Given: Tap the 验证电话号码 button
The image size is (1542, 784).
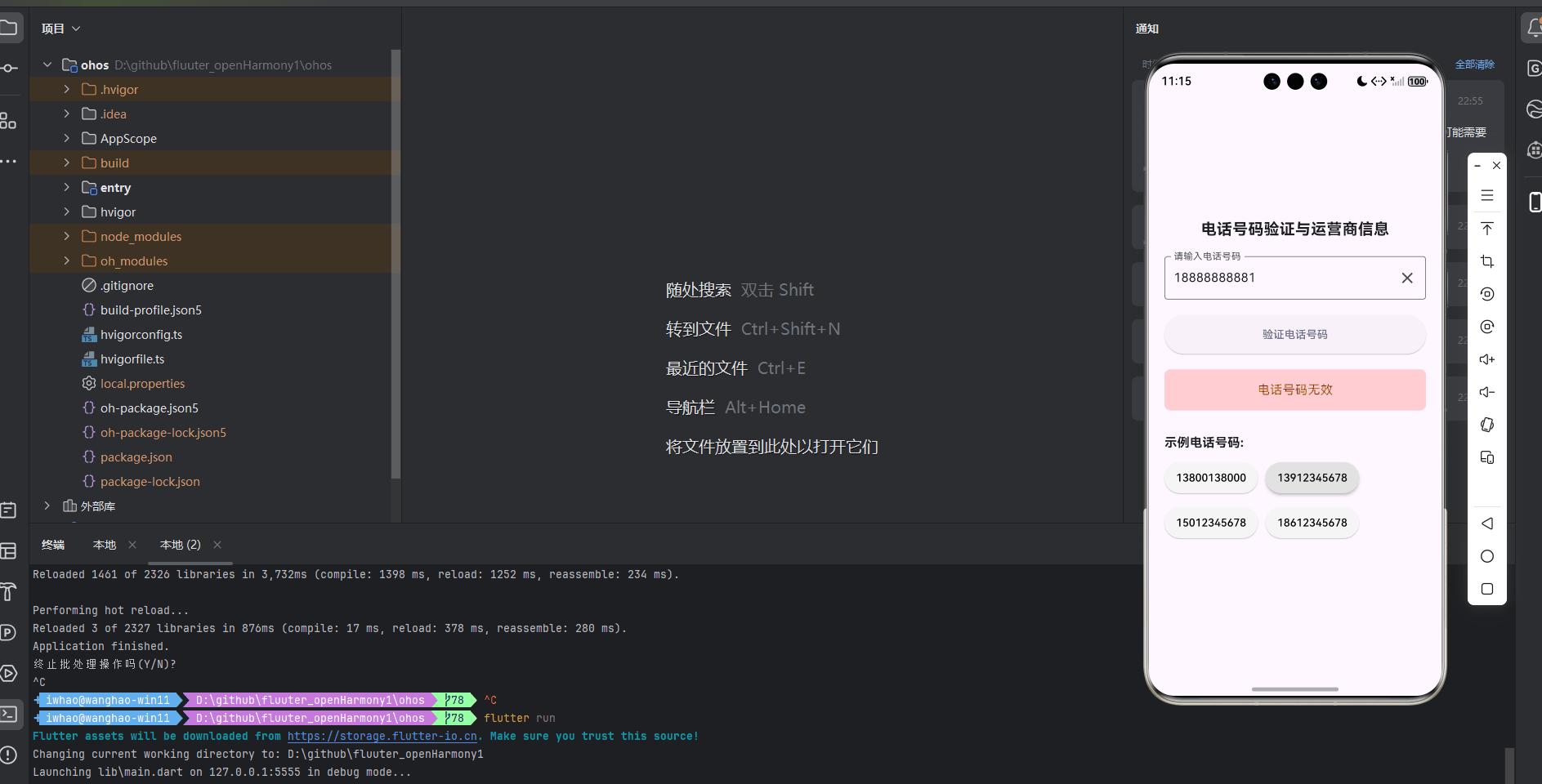Looking at the screenshot, I should (x=1295, y=334).
